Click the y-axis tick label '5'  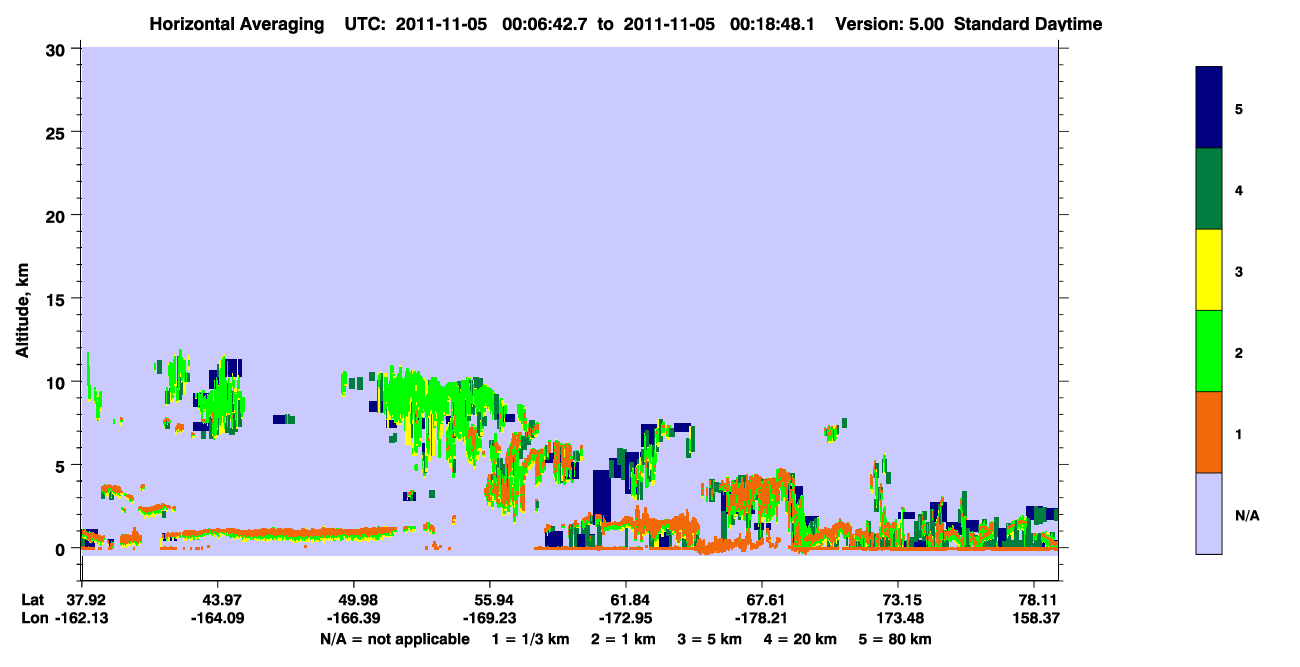[x=62, y=465]
